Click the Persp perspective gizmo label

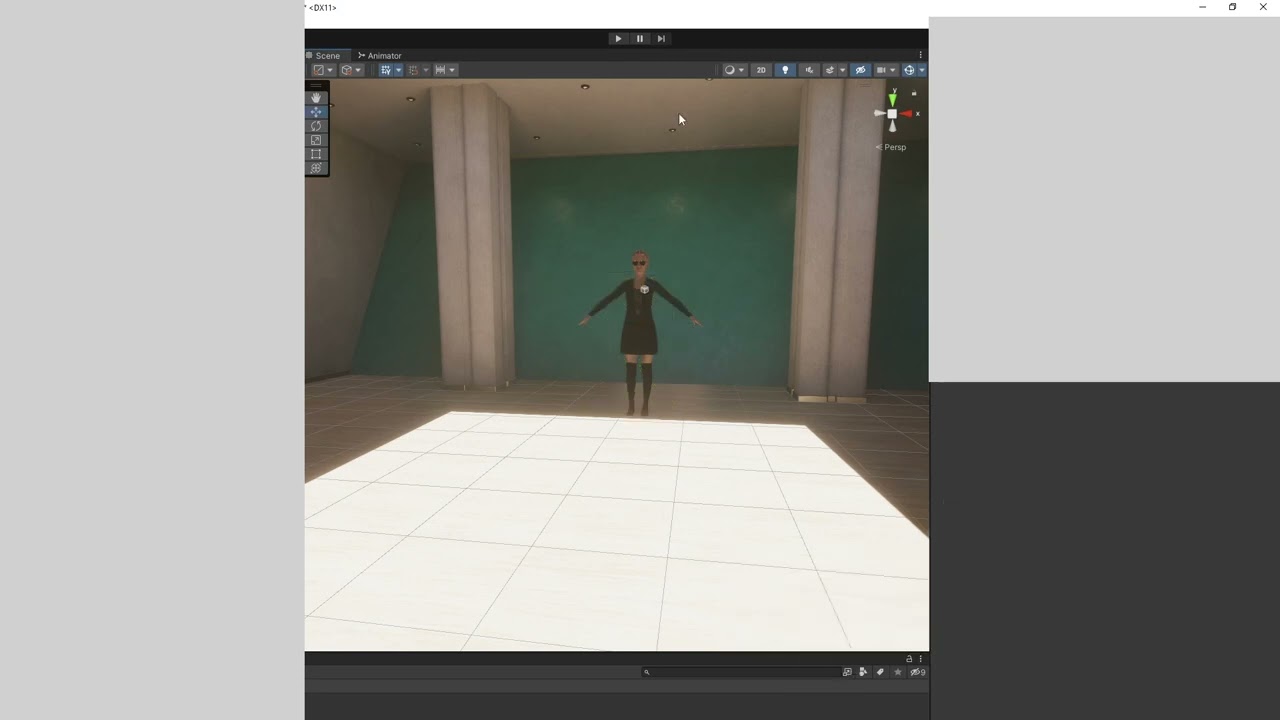click(893, 147)
